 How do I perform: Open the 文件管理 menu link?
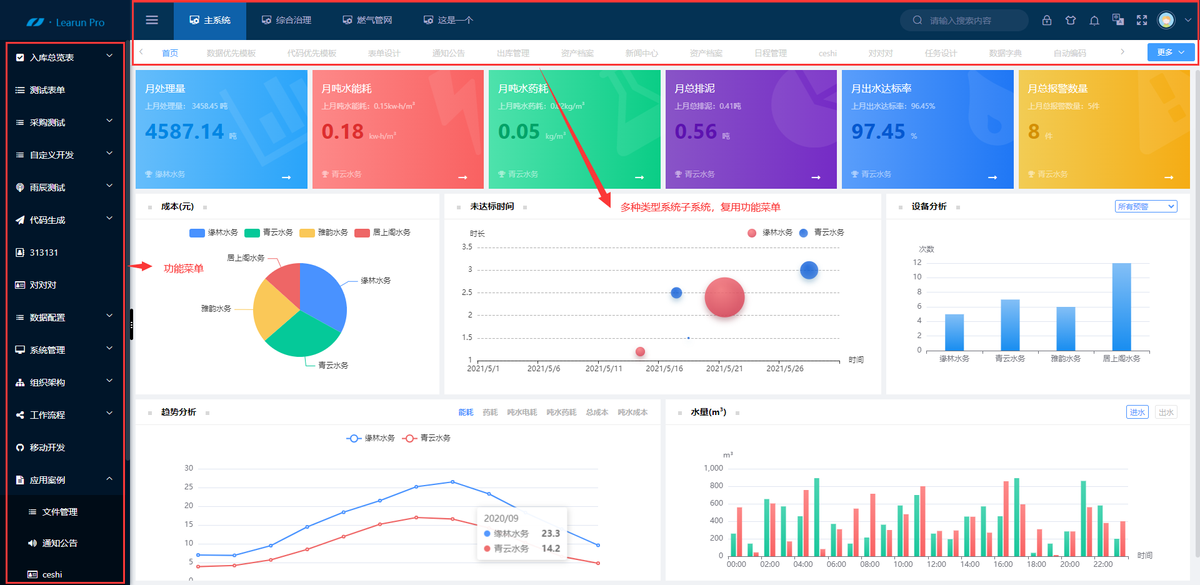pyautogui.click(x=60, y=512)
